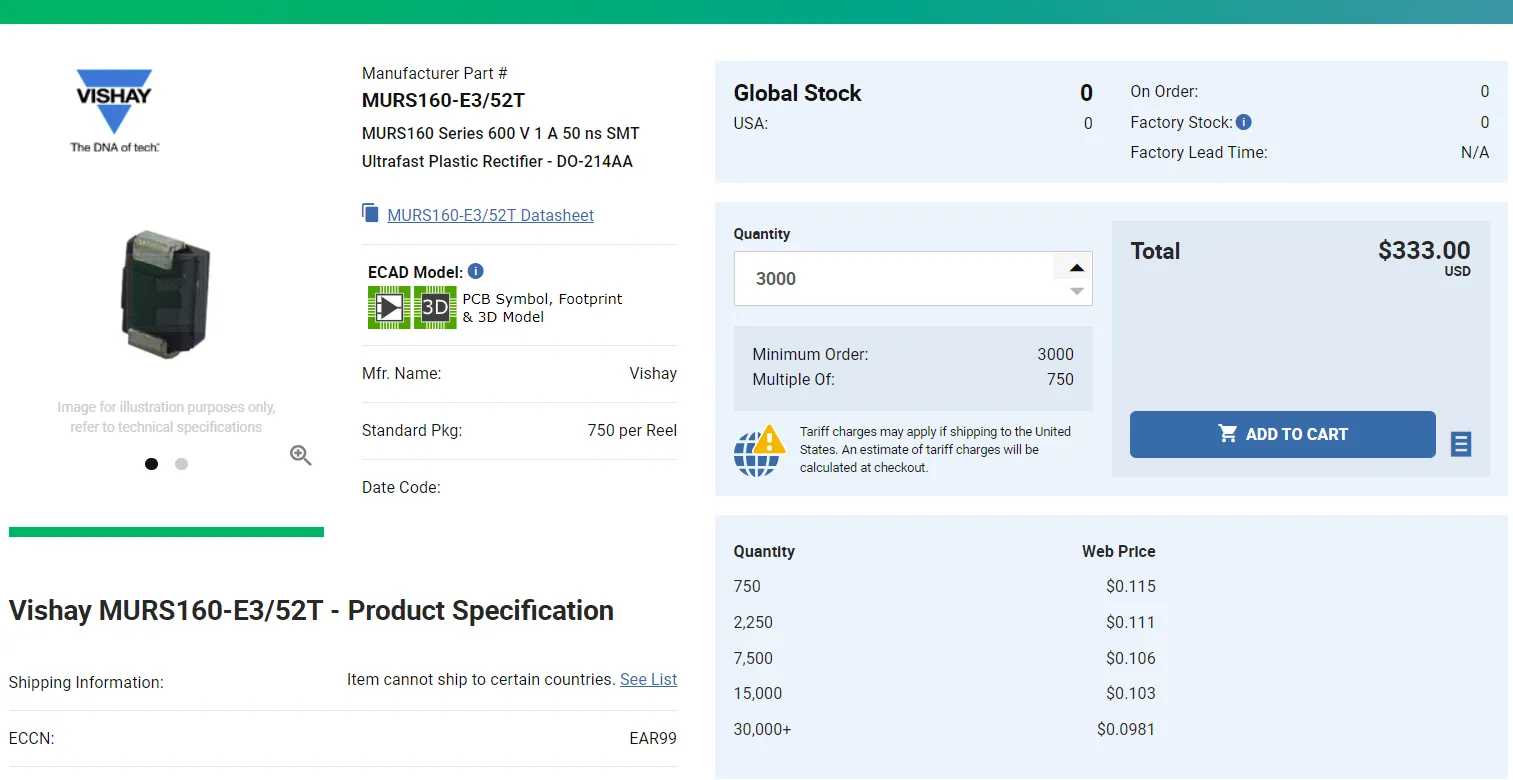This screenshot has width=1513, height=780.
Task: Increase quantity with the up arrow
Action: [x=1076, y=267]
